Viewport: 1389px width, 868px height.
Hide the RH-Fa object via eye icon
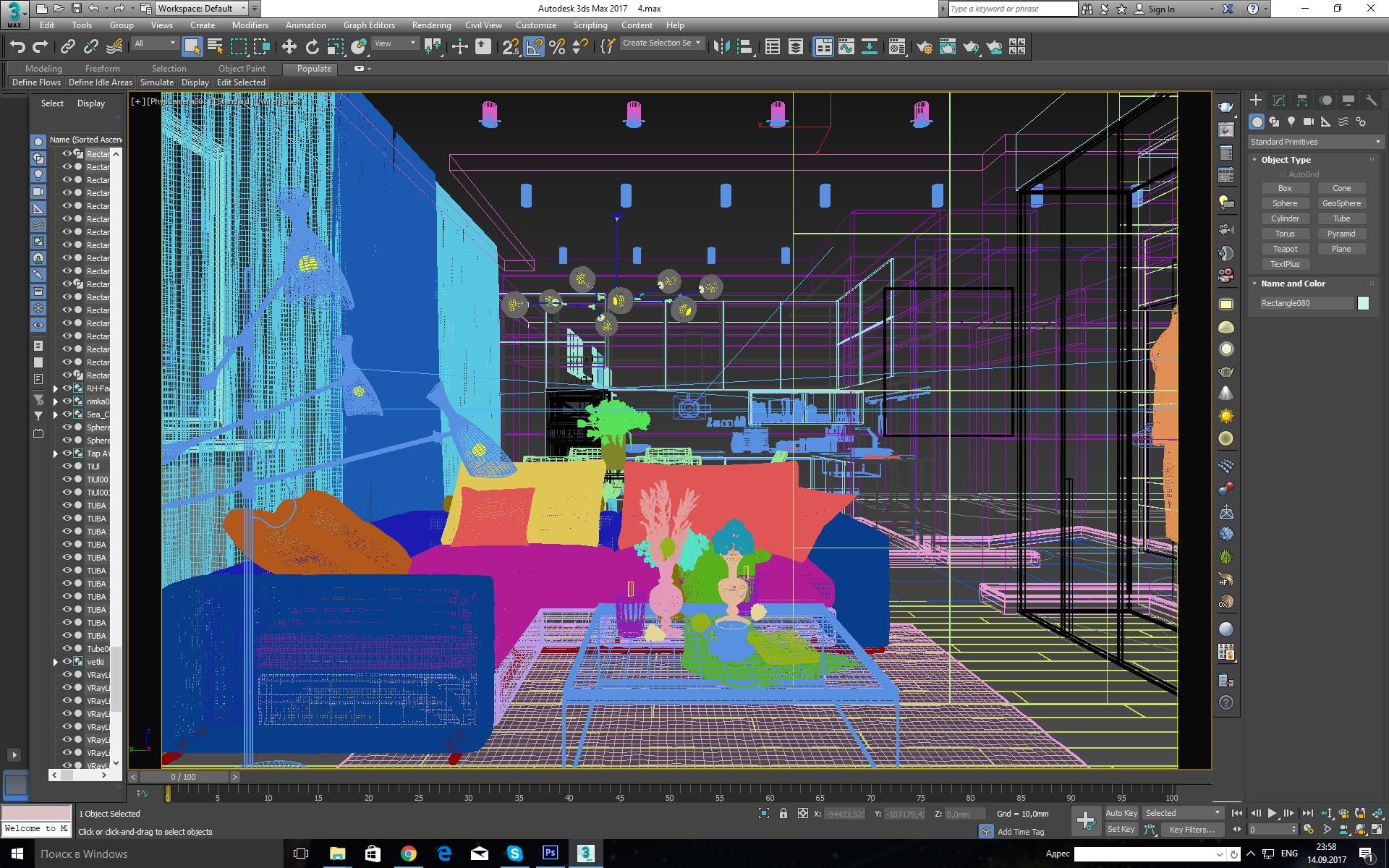[67, 388]
